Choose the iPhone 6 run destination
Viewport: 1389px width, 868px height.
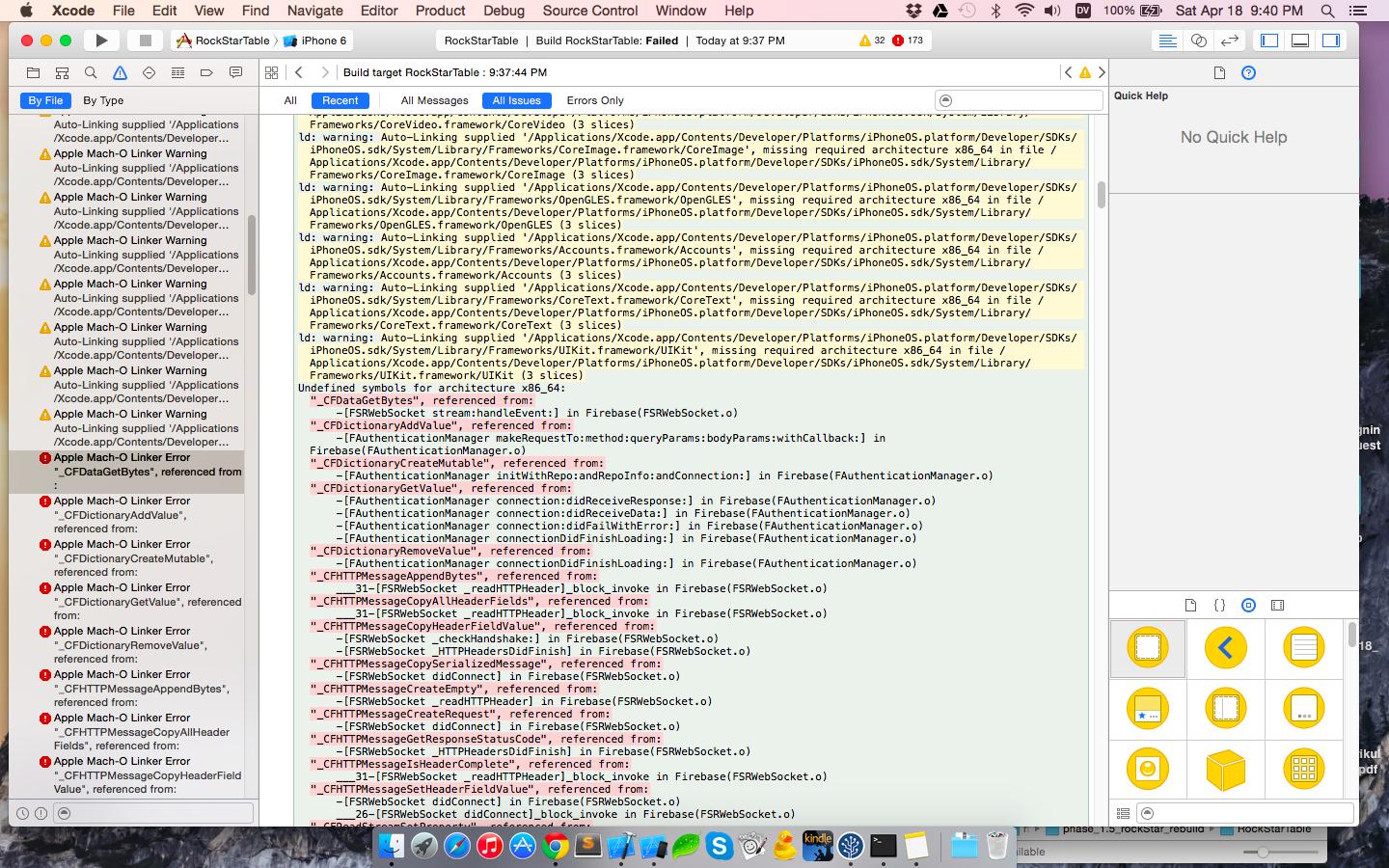pyautogui.click(x=316, y=41)
